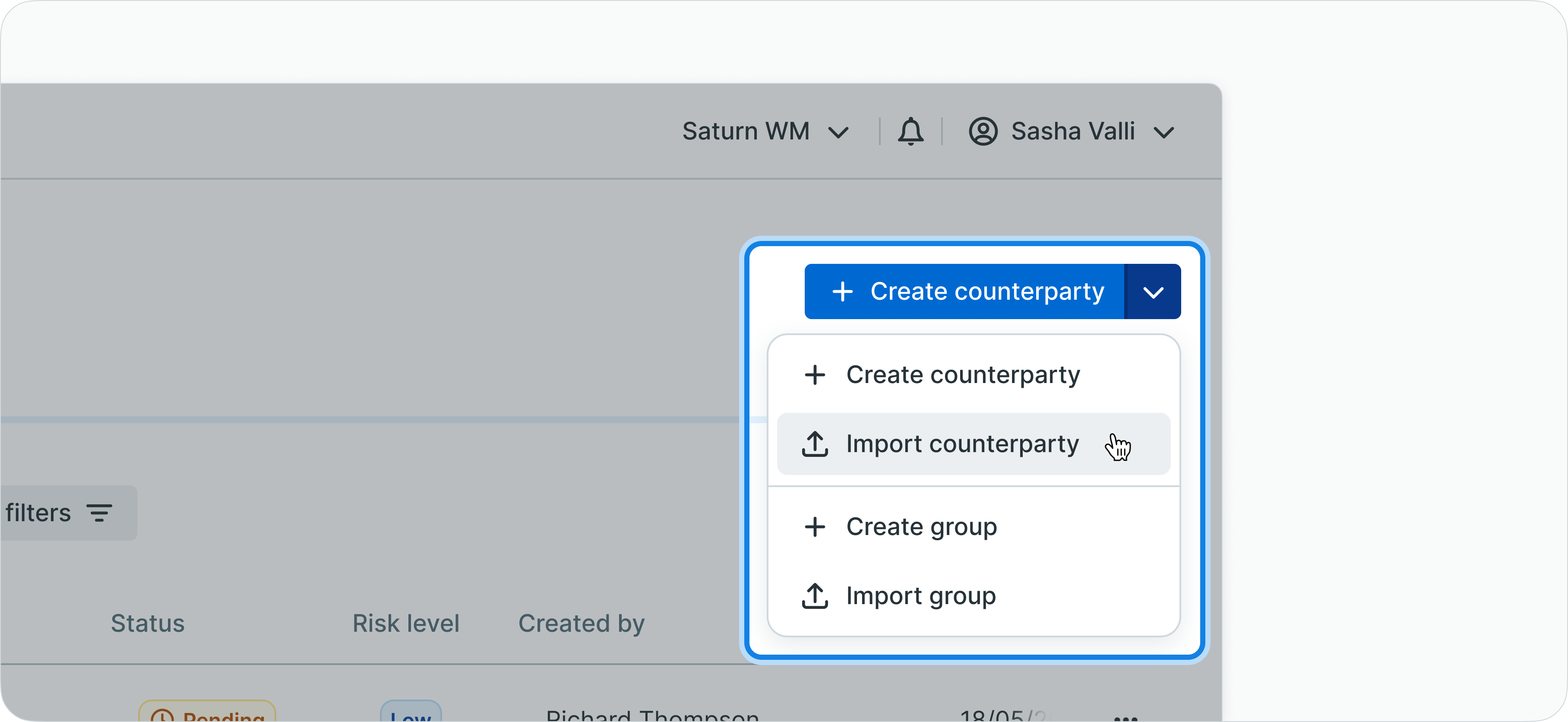
Task: Click the notification bell icon
Action: (x=910, y=132)
